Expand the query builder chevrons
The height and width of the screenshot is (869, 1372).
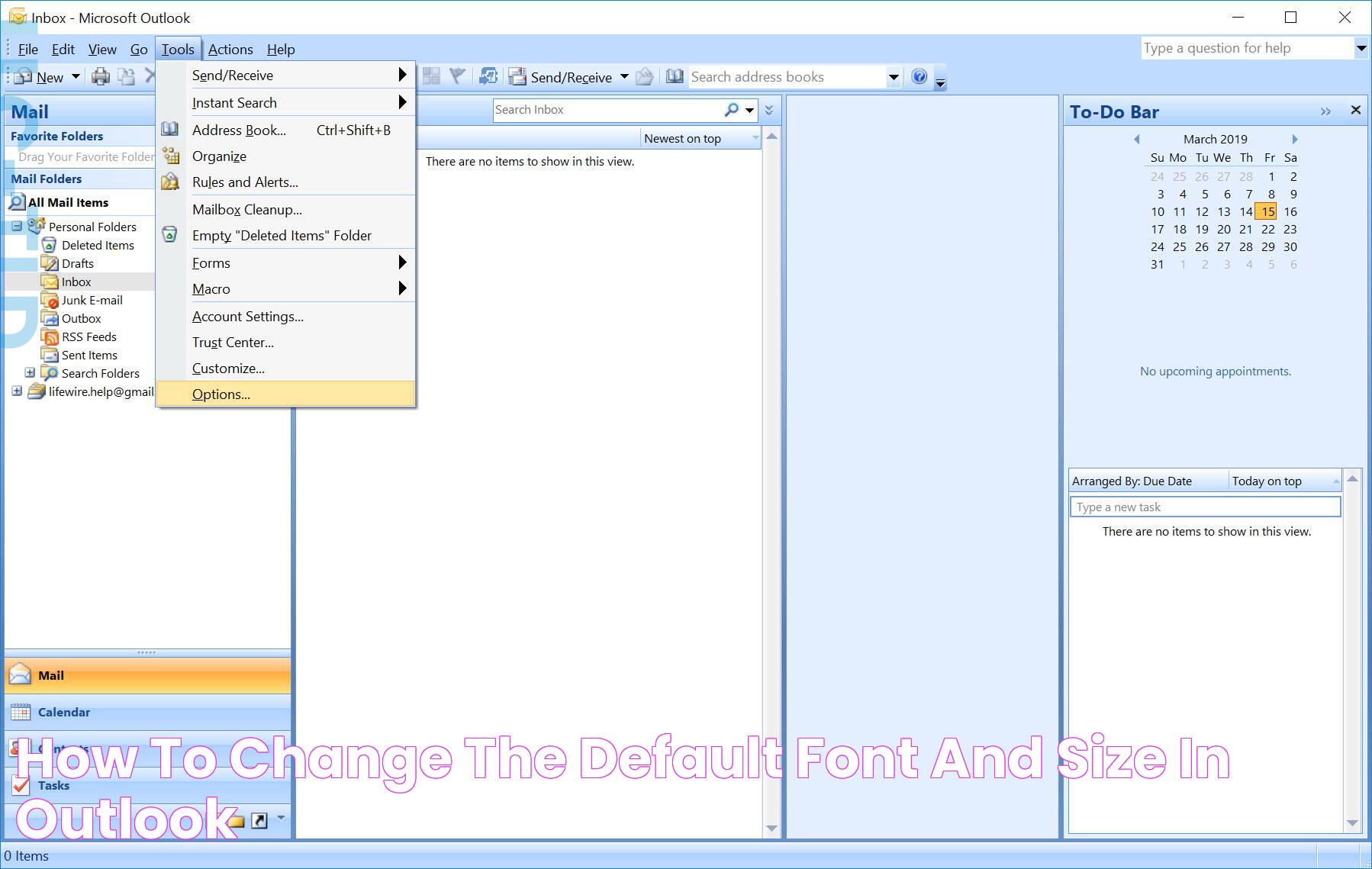pyautogui.click(x=769, y=110)
